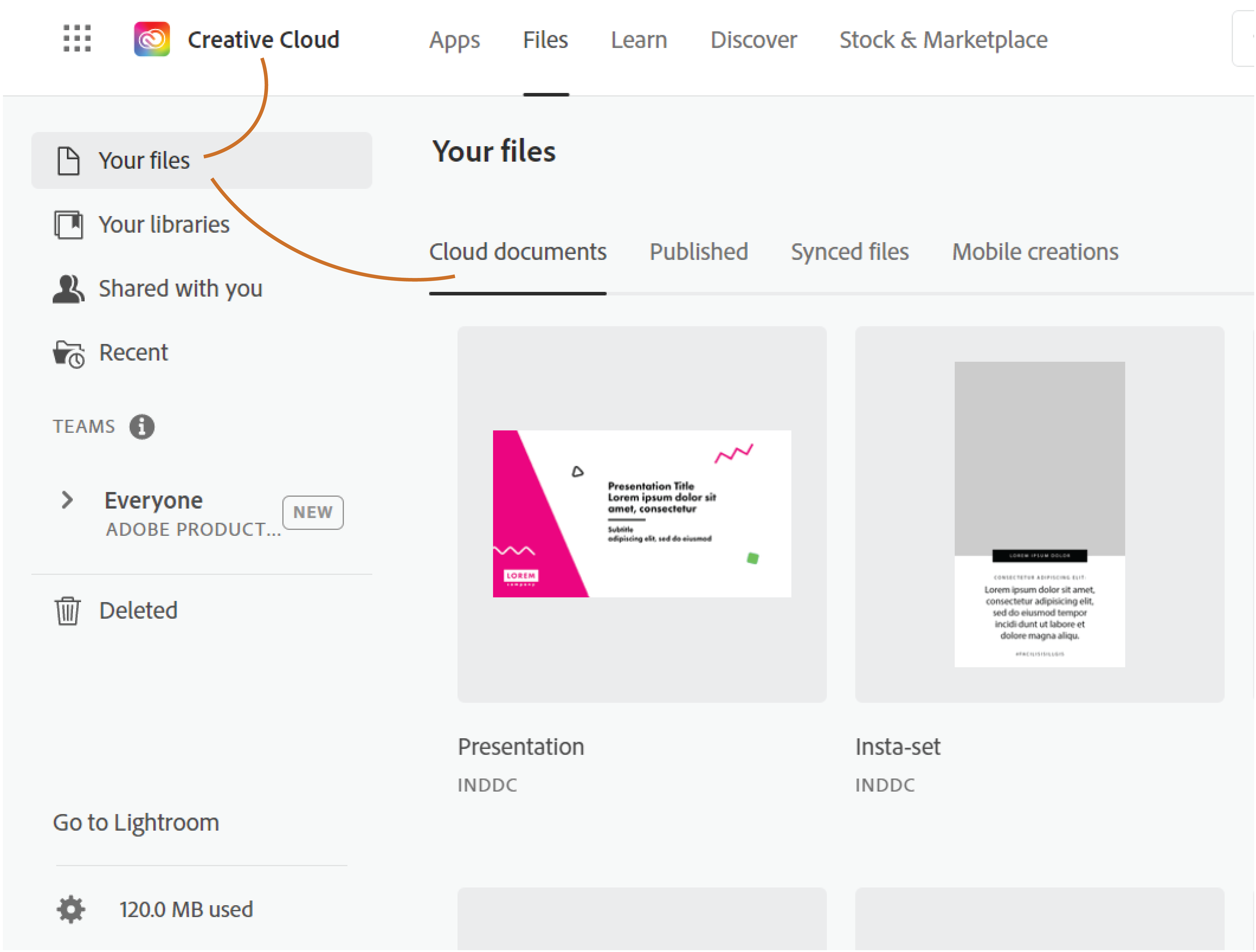Click the Your files document icon
The height and width of the screenshot is (952, 1256).
(68, 161)
